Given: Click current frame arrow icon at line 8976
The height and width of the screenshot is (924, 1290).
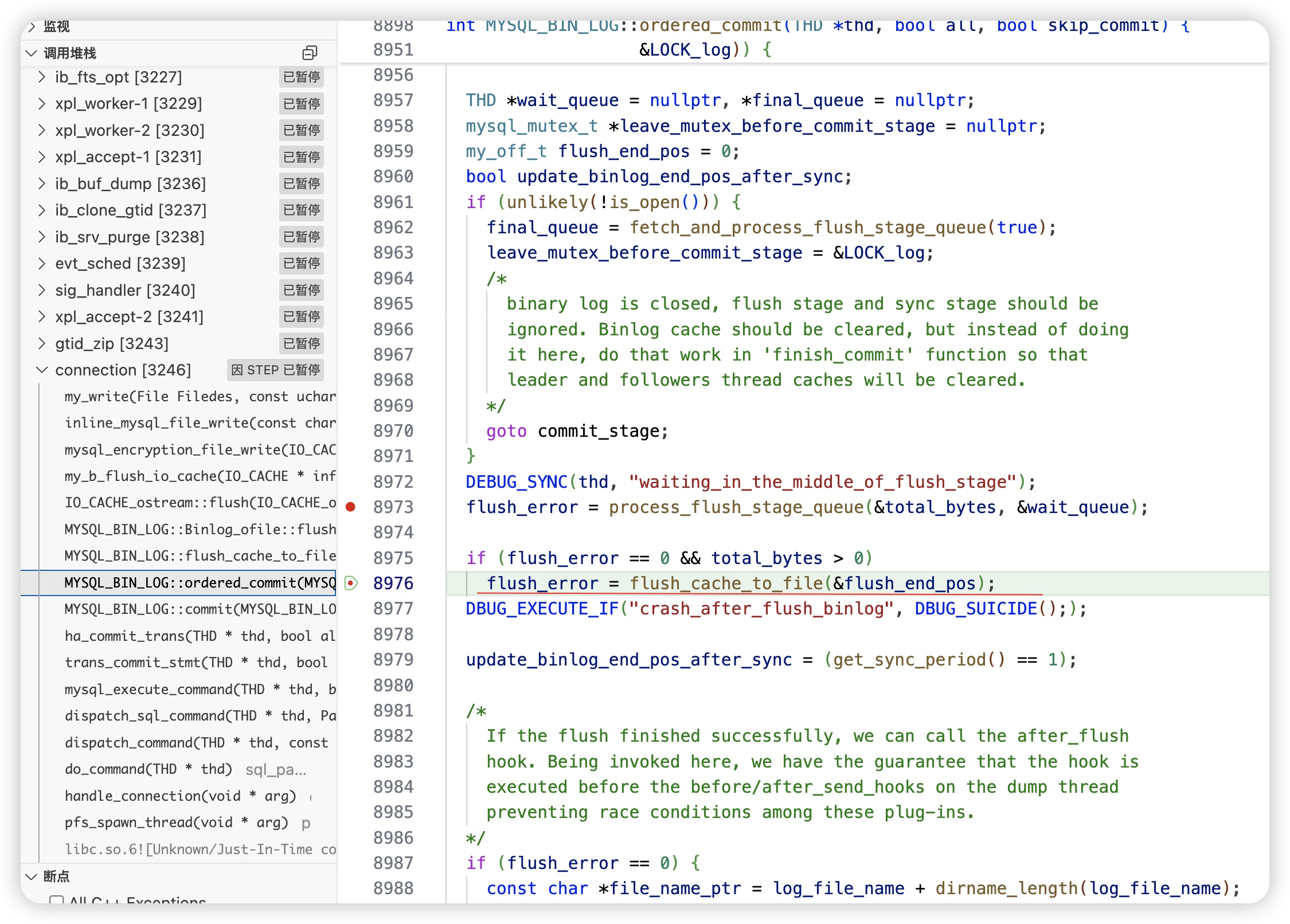Looking at the screenshot, I should click(351, 583).
